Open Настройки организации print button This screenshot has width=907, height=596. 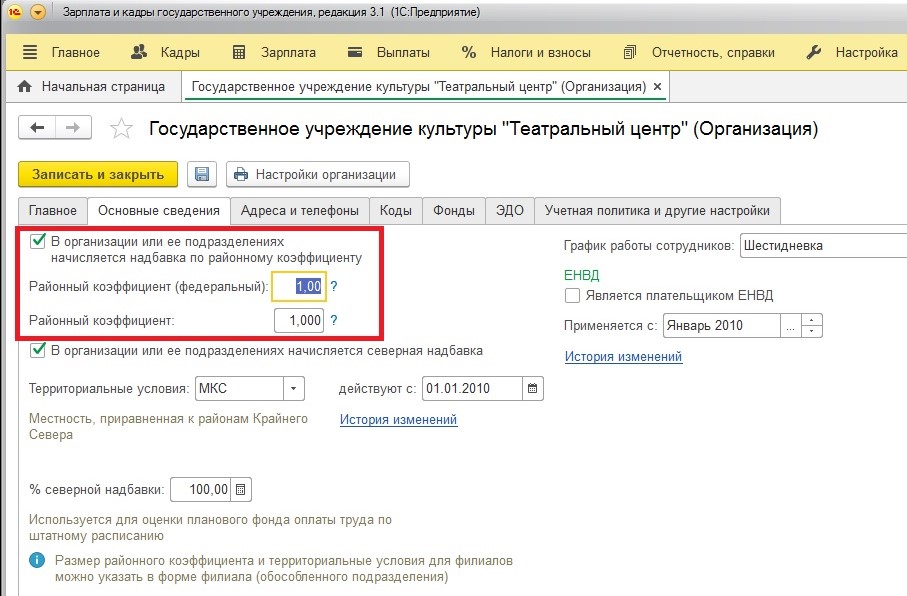click(x=318, y=174)
